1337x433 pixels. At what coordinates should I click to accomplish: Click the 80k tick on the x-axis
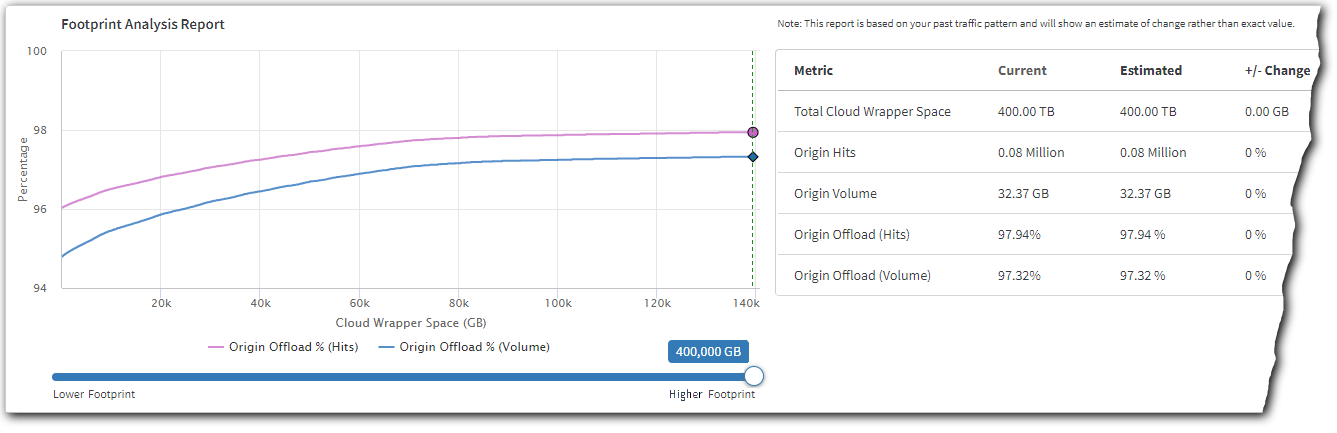[458, 303]
